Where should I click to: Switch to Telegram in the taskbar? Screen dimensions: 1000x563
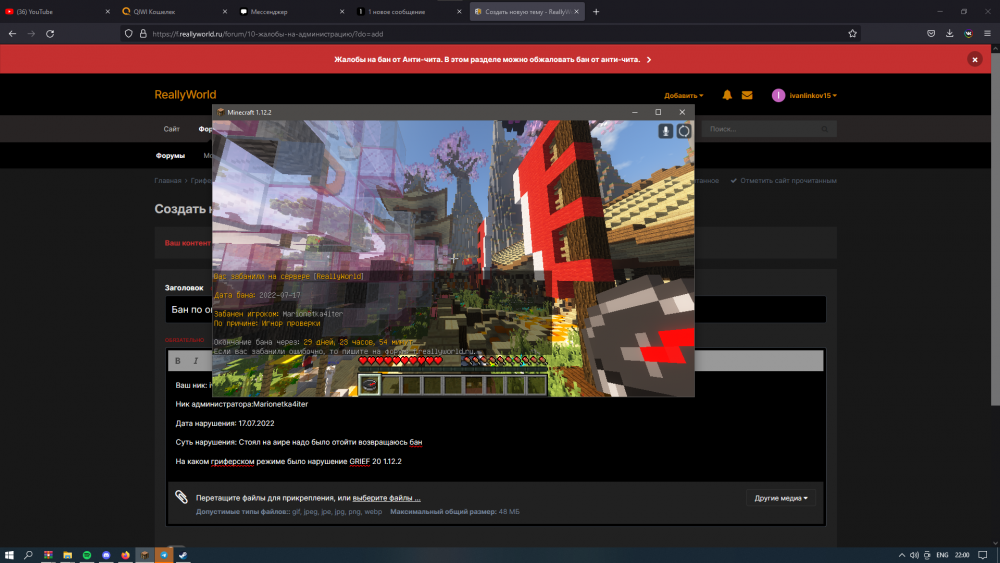164,555
